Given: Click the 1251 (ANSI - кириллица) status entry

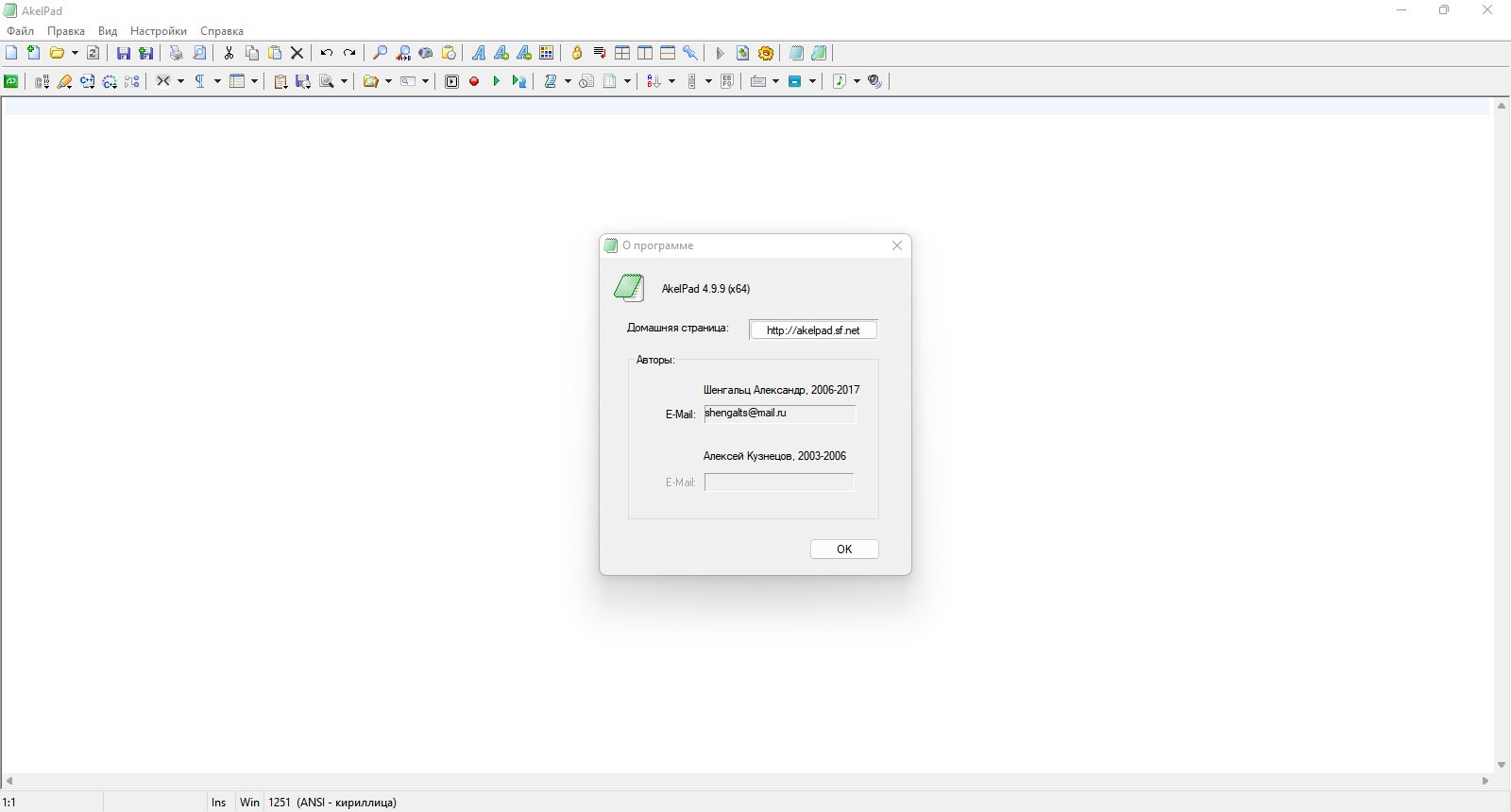Looking at the screenshot, I should tap(332, 803).
